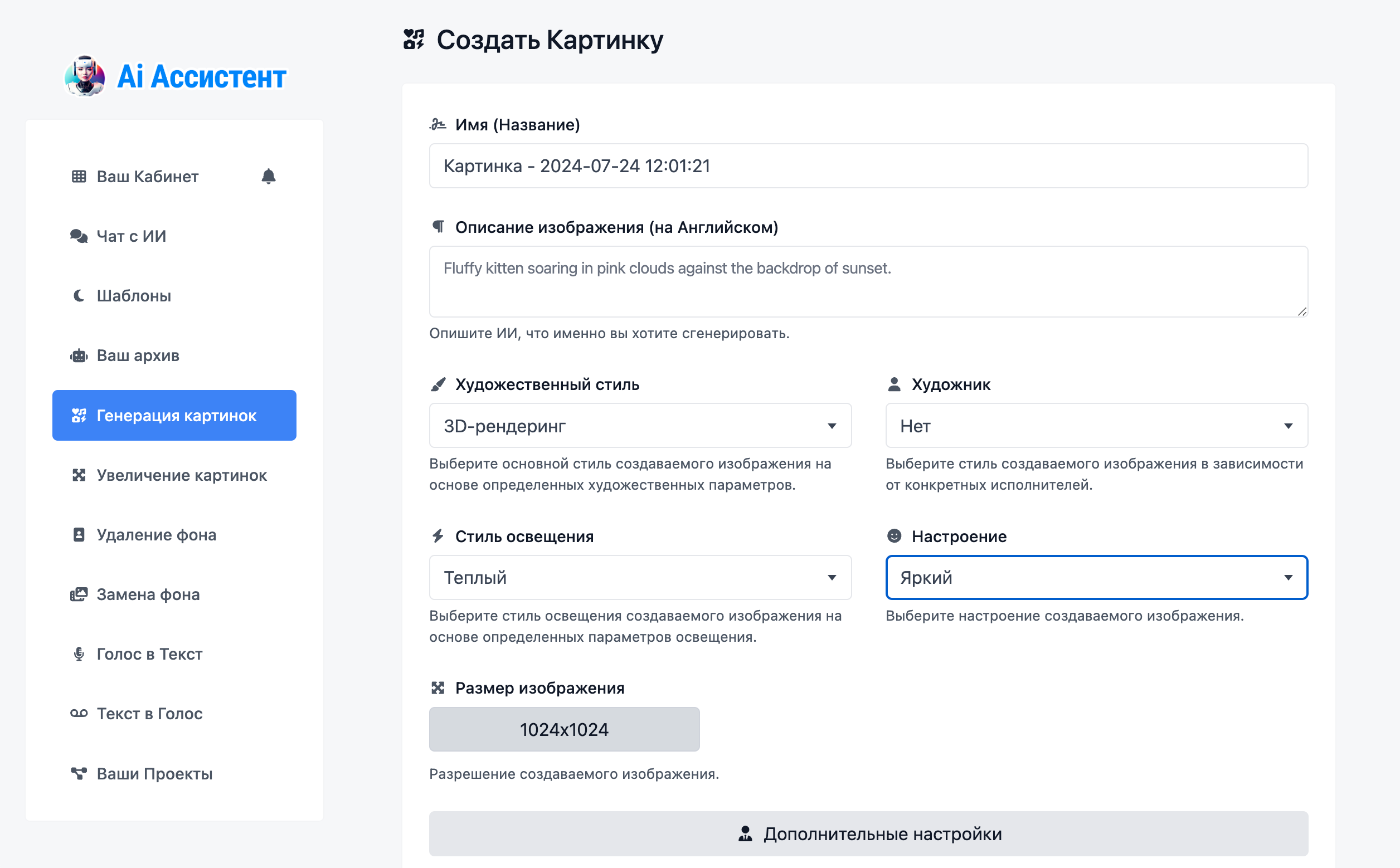Viewport: 1400px width, 868px height.
Task: Open the Художественный стиль dropdown
Action: pyautogui.click(x=640, y=426)
